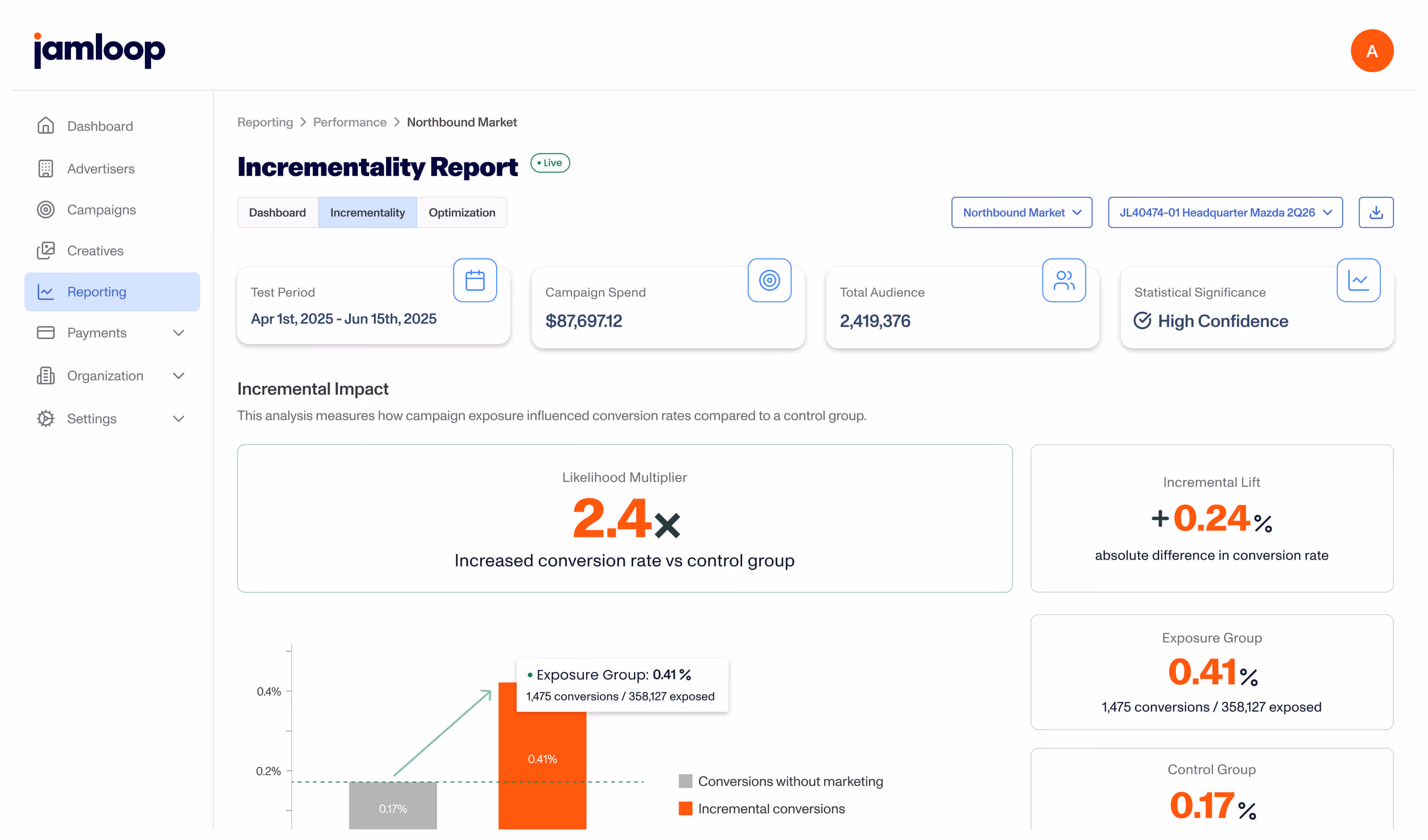Screen dimensions: 1428x840
Task: Open Campaigns in the sidebar menu
Action: (x=112, y=210)
